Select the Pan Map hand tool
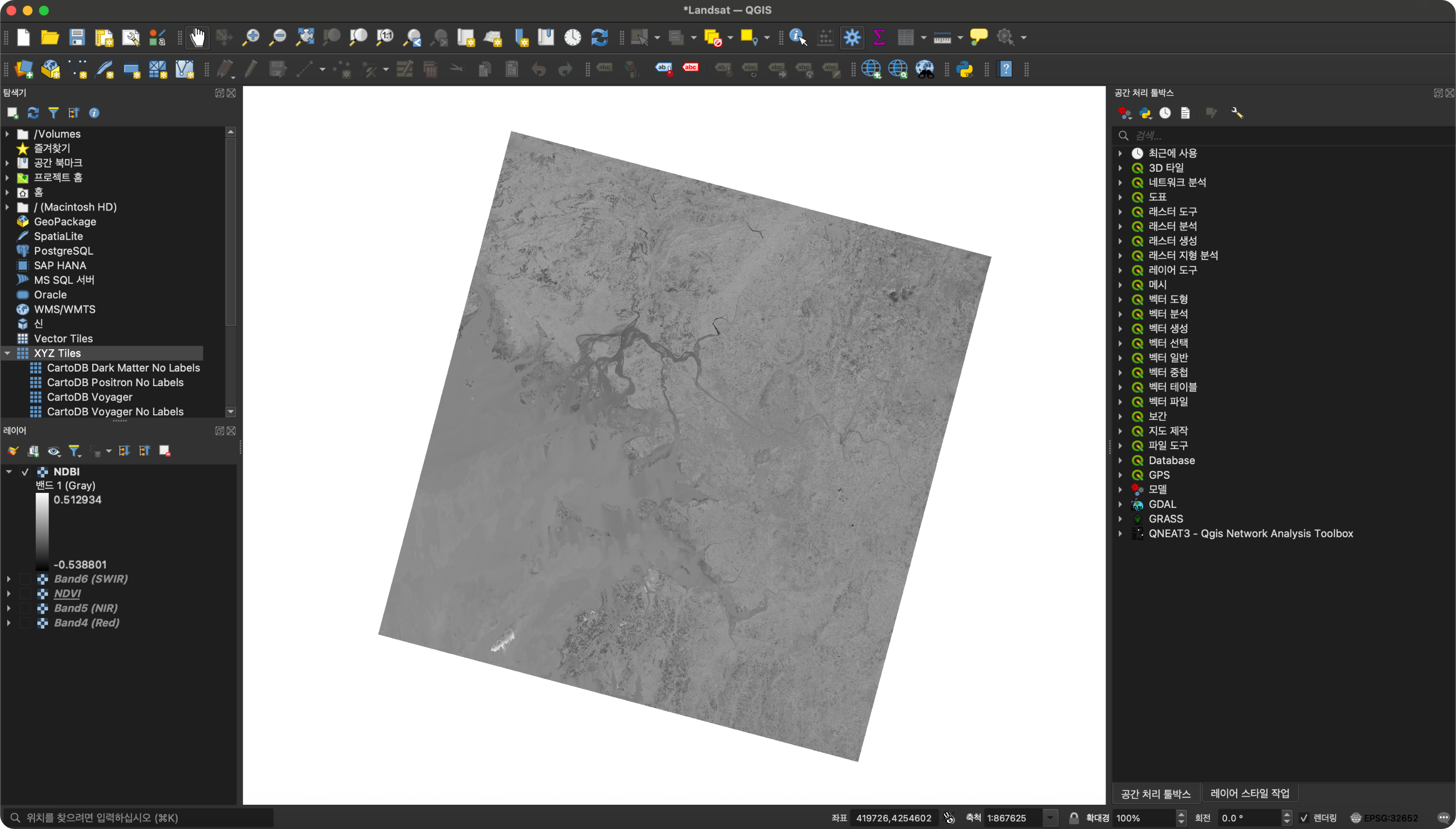This screenshot has height=829, width=1456. [x=197, y=37]
